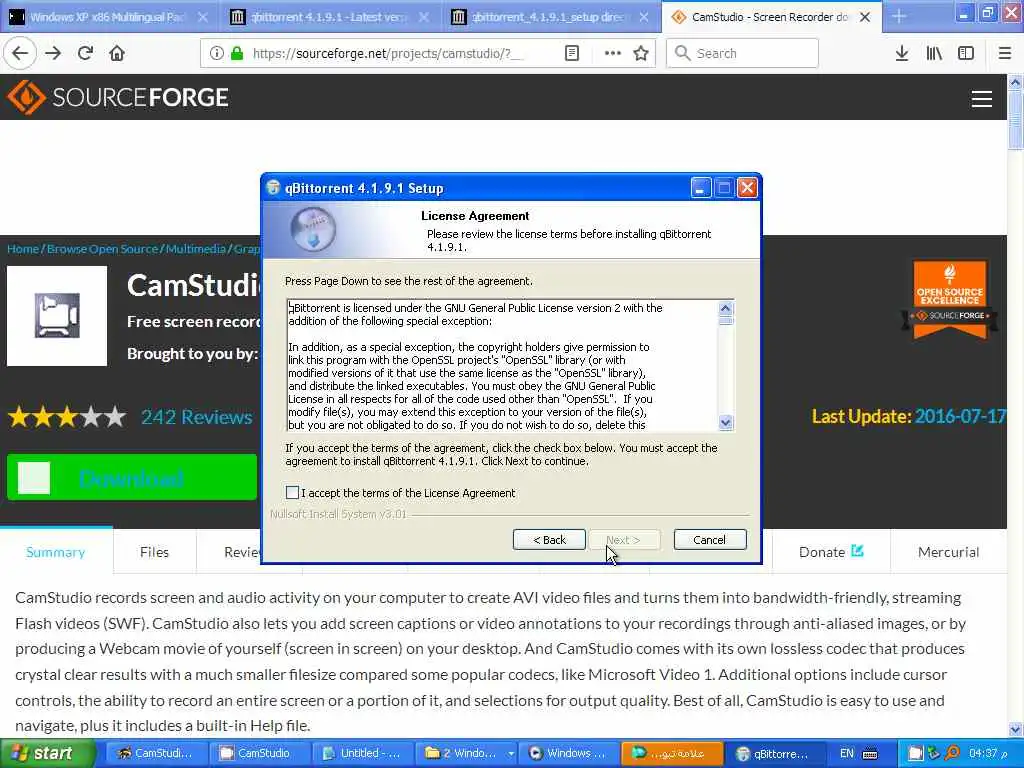The width and height of the screenshot is (1024, 768).
Task: Show sidebars icon in browser toolbar
Action: pyautogui.click(x=966, y=54)
